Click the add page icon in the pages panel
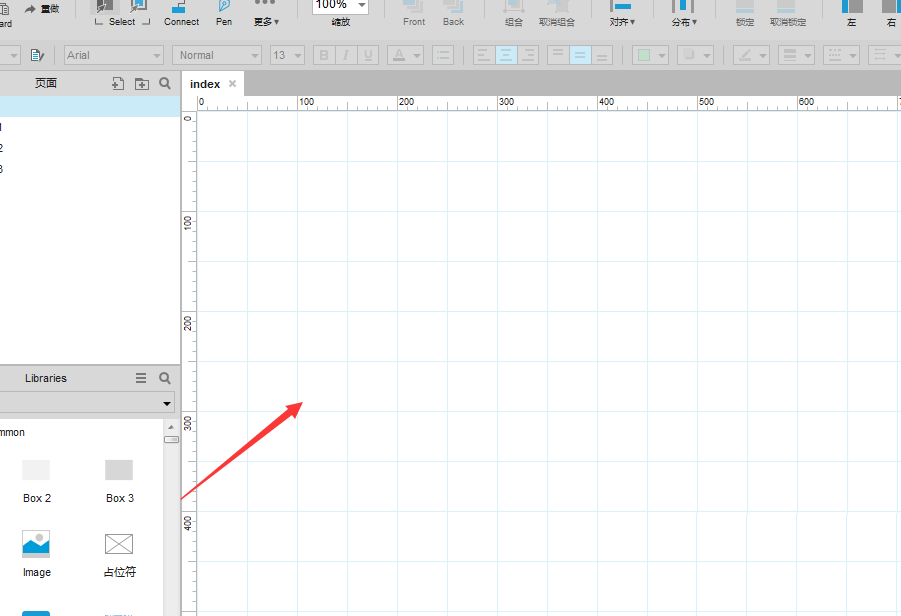This screenshot has height=616, width=901. coord(118,84)
